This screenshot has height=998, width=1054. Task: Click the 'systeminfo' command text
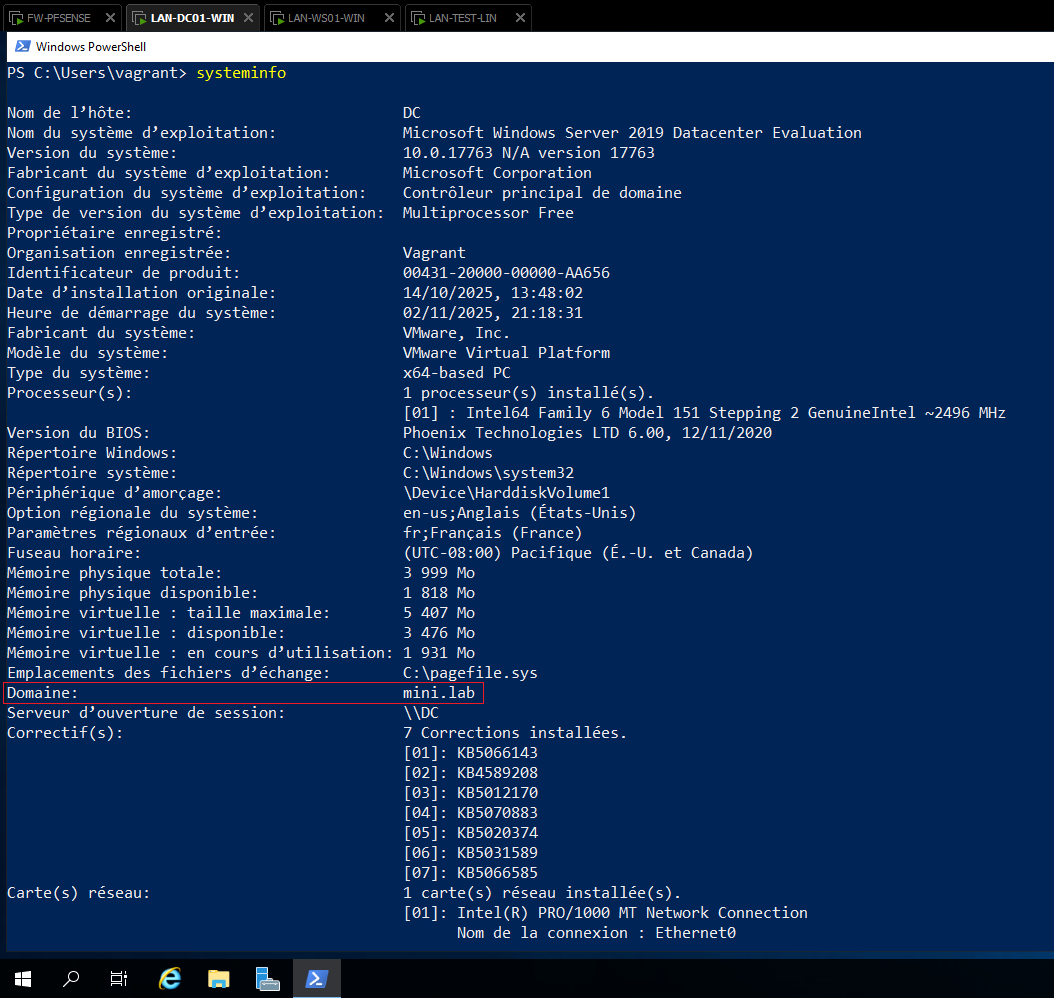click(x=241, y=73)
